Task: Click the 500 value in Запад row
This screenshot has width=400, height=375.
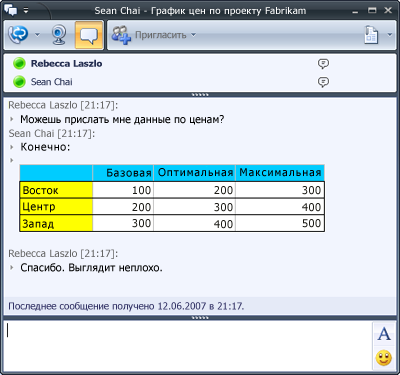Action: point(311,223)
